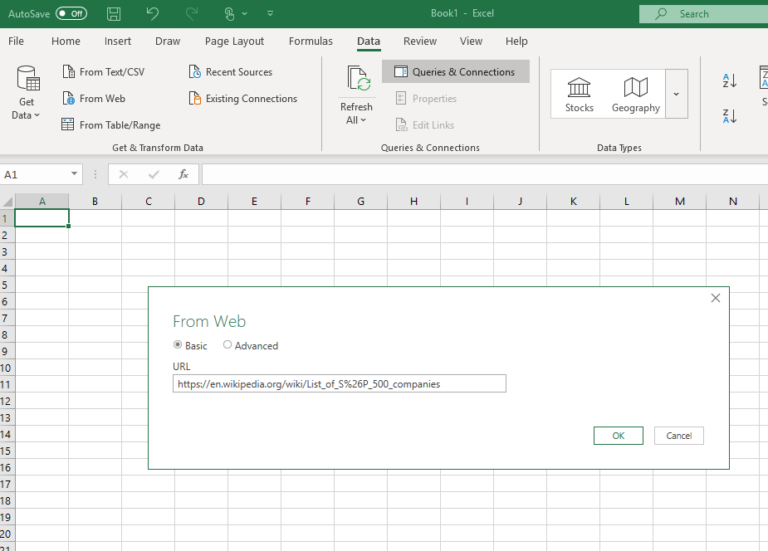Select the Basic radio button

click(179, 345)
